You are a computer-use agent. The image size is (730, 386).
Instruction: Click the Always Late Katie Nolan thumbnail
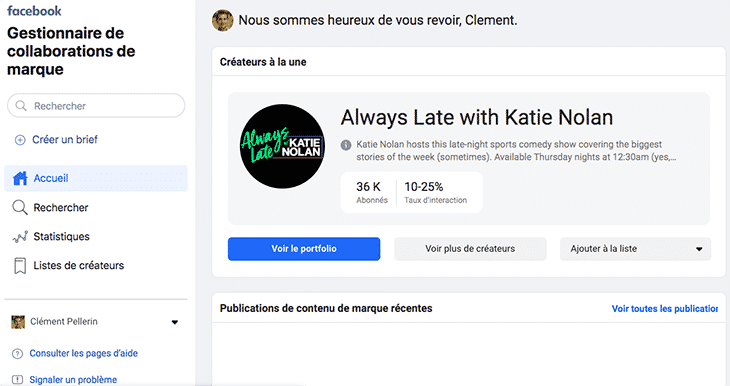pos(282,146)
